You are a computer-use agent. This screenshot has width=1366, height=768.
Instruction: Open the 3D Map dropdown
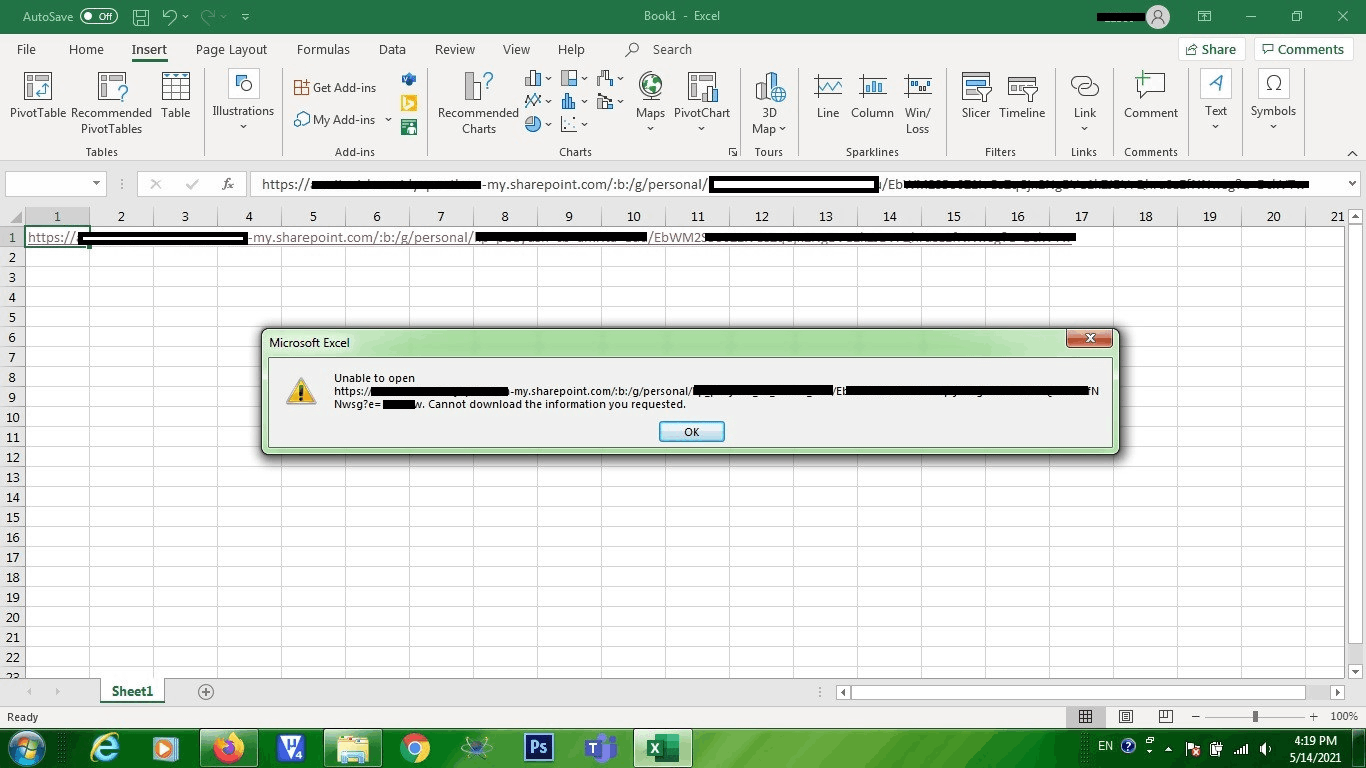[769, 103]
